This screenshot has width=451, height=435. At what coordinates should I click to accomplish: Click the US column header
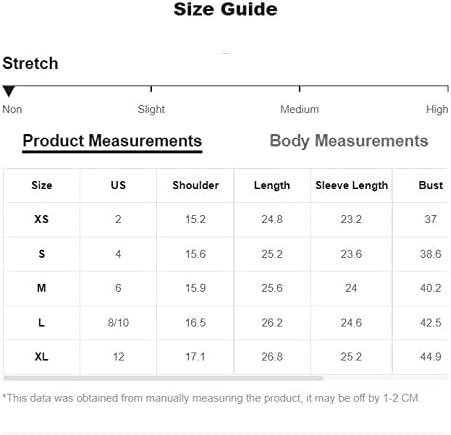[x=118, y=185]
